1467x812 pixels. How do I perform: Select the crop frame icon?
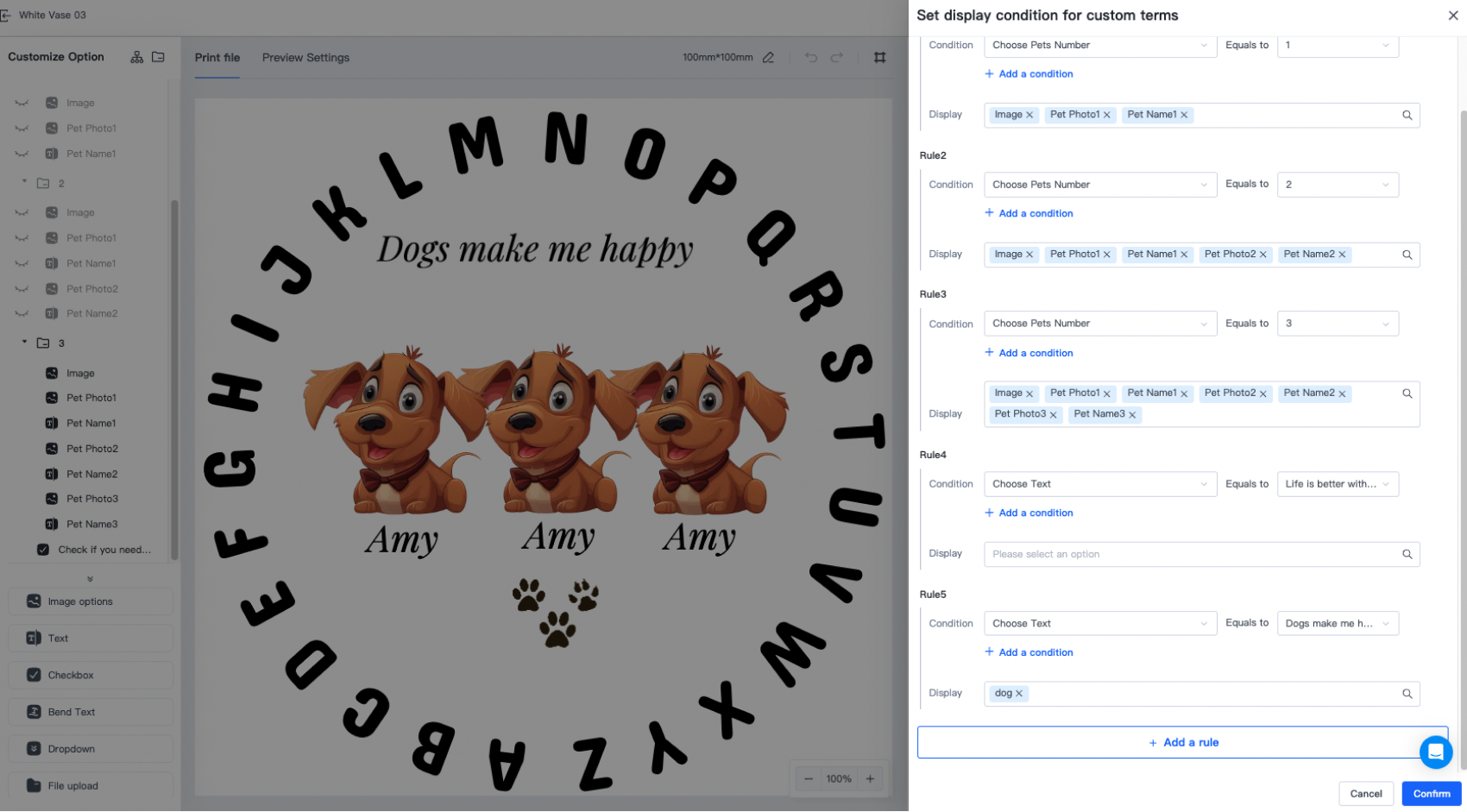pos(879,58)
